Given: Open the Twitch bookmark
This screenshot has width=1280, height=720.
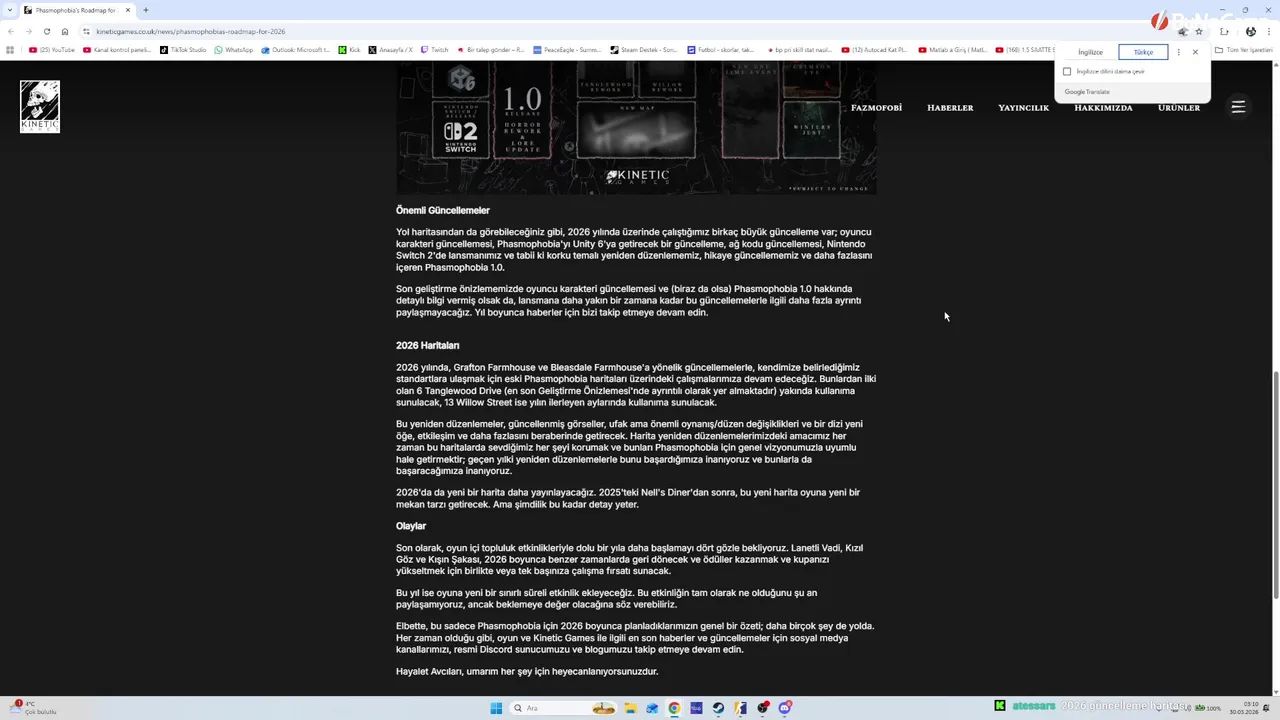Looking at the screenshot, I should pyautogui.click(x=435, y=50).
